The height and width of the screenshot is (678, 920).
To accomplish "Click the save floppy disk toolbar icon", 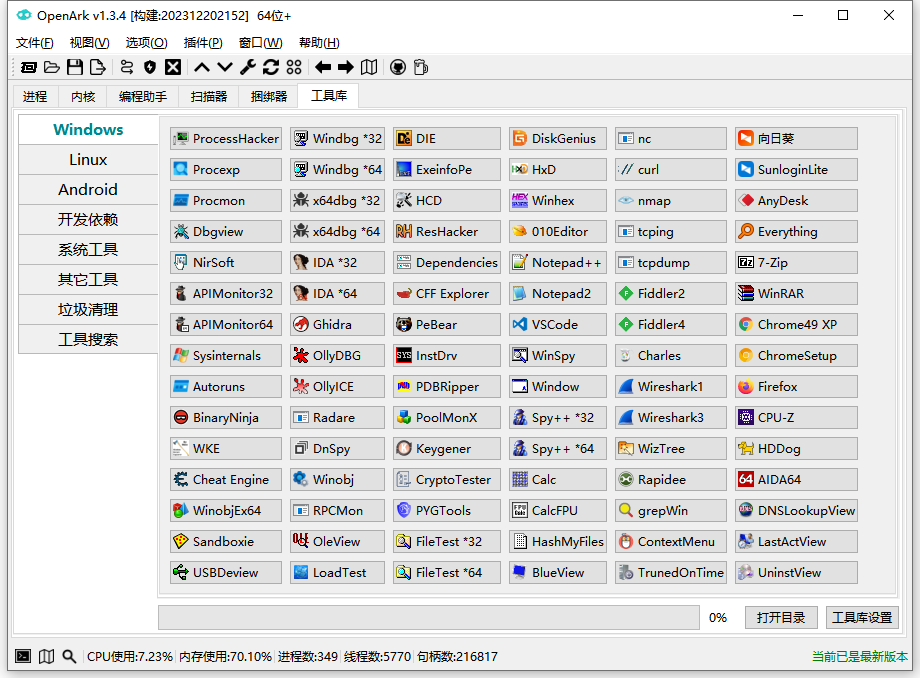I will tap(75, 67).
